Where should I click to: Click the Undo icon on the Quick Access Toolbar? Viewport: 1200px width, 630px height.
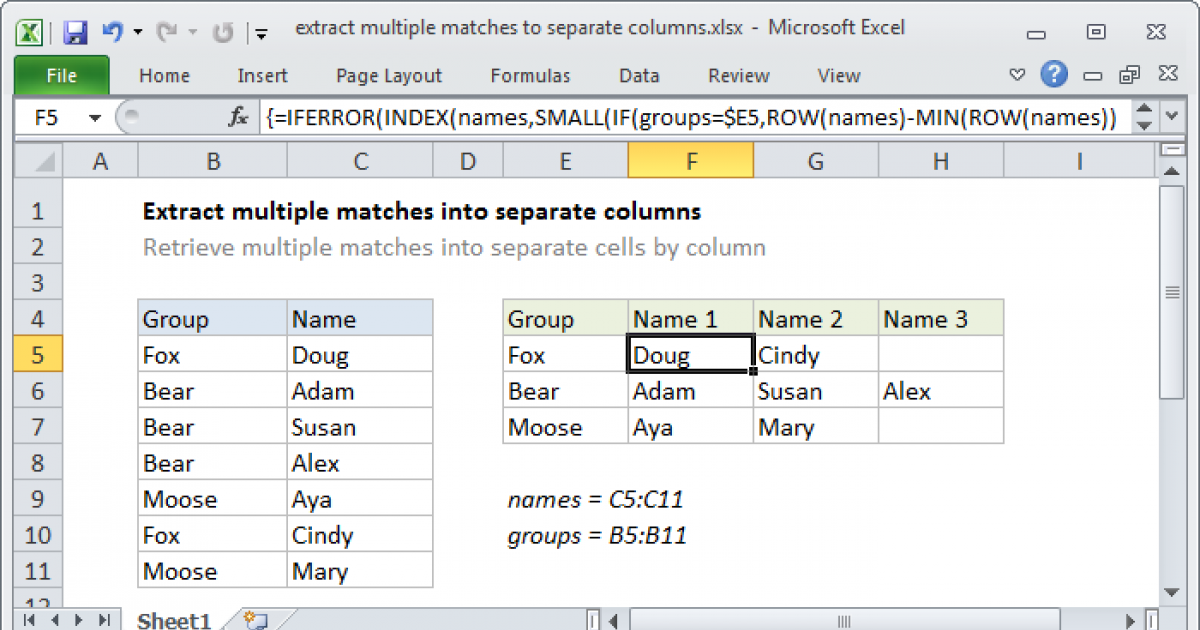click(x=111, y=32)
